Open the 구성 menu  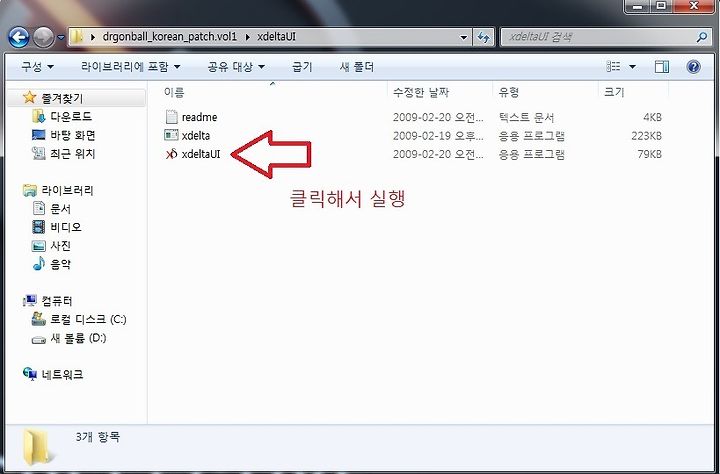37,67
